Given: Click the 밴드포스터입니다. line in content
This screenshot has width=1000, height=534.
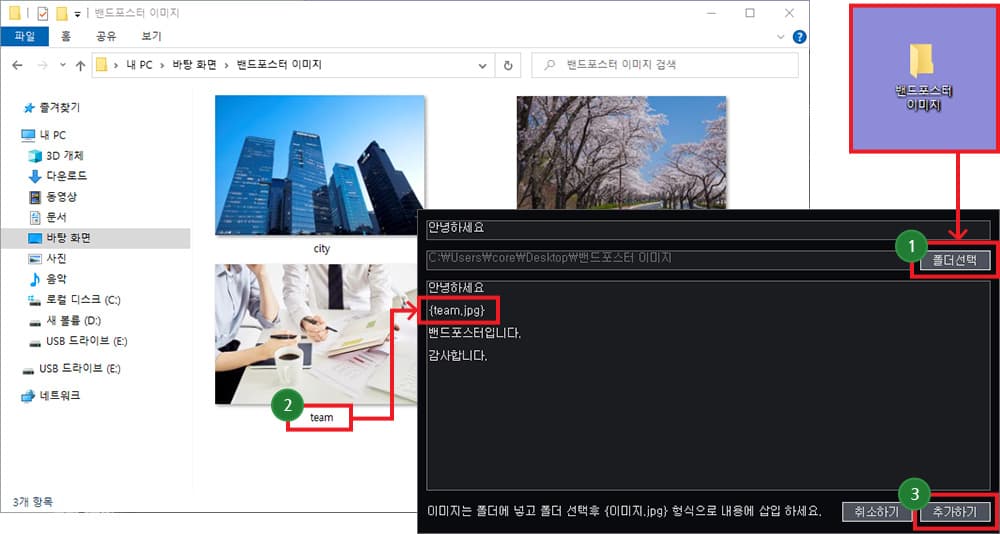Looking at the screenshot, I should click(475, 333).
